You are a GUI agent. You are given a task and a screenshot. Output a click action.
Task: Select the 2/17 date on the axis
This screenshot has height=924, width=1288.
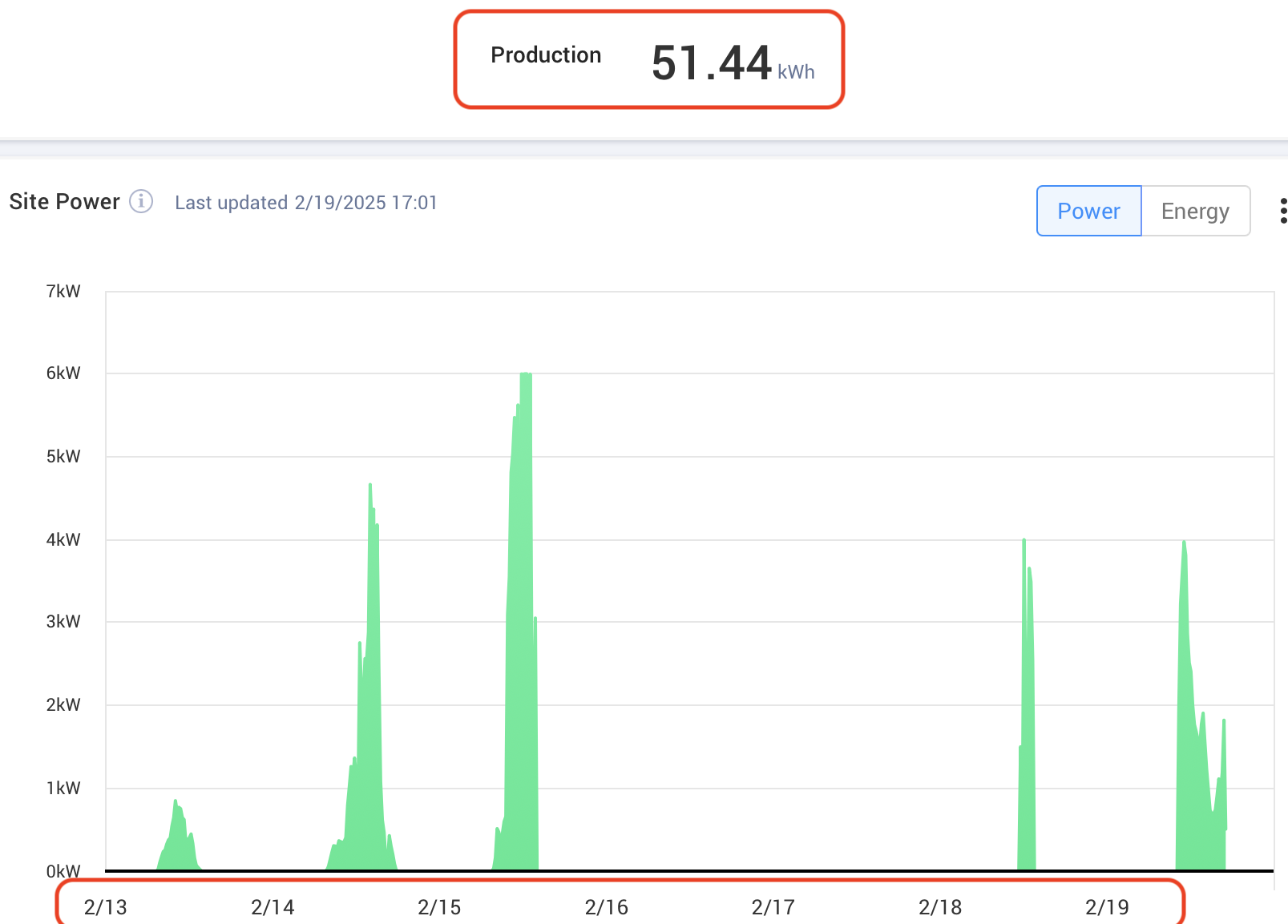point(773,907)
